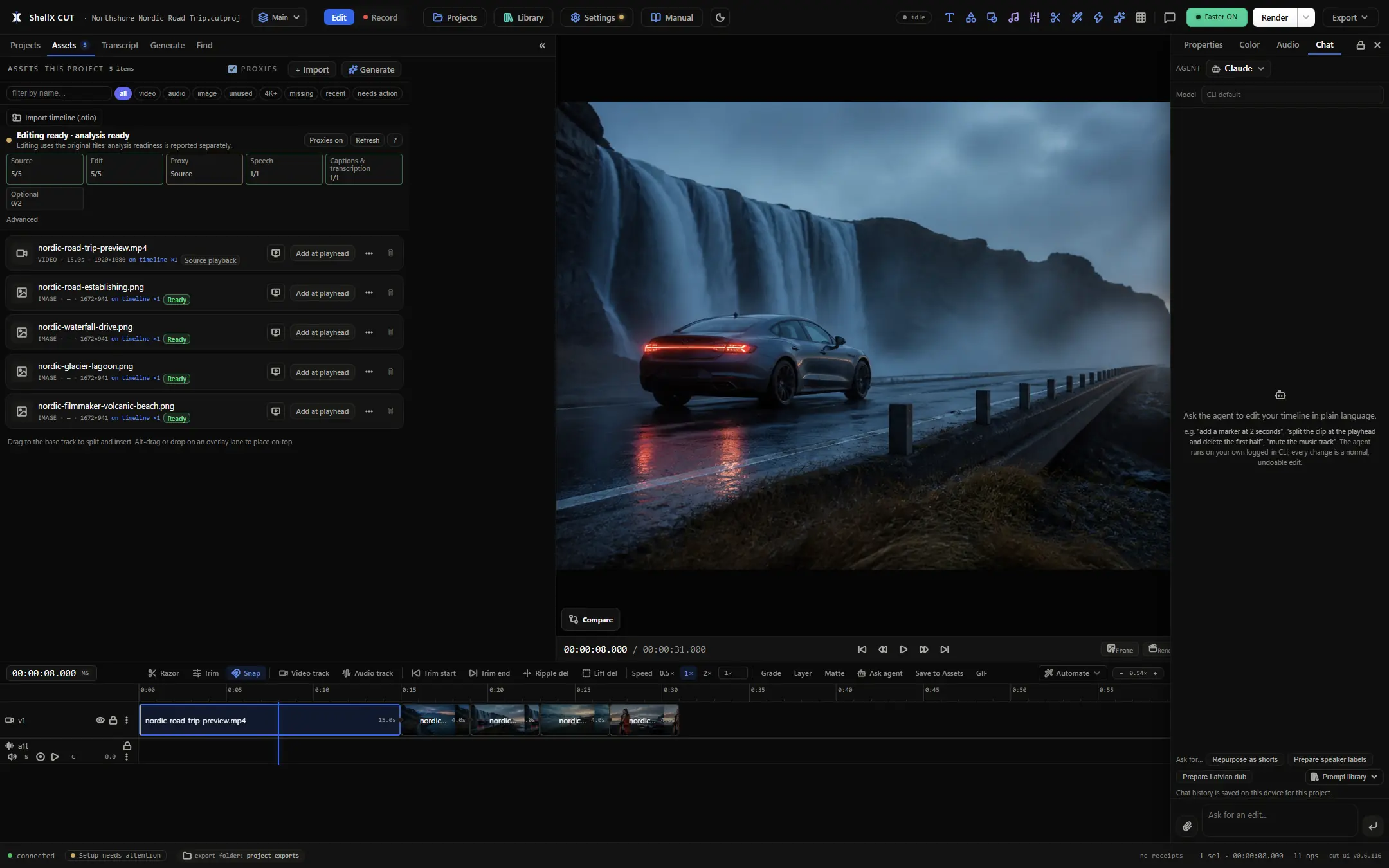The width and height of the screenshot is (1389, 868).
Task: Click the timeline zoom plus control
Action: tap(1155, 673)
